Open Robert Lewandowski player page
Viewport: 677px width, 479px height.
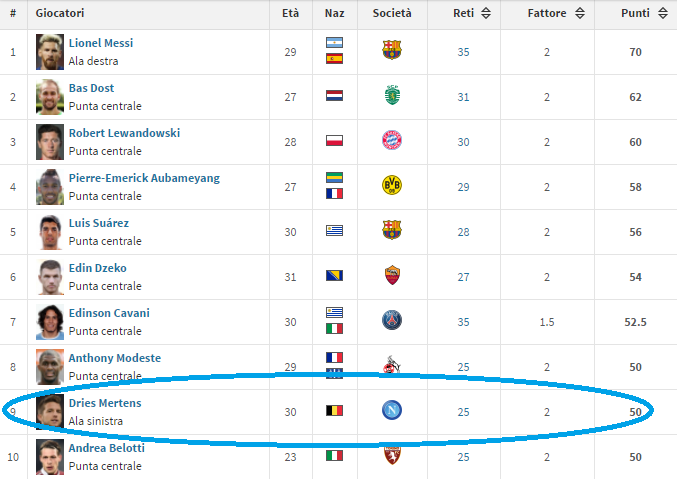[x=124, y=133]
